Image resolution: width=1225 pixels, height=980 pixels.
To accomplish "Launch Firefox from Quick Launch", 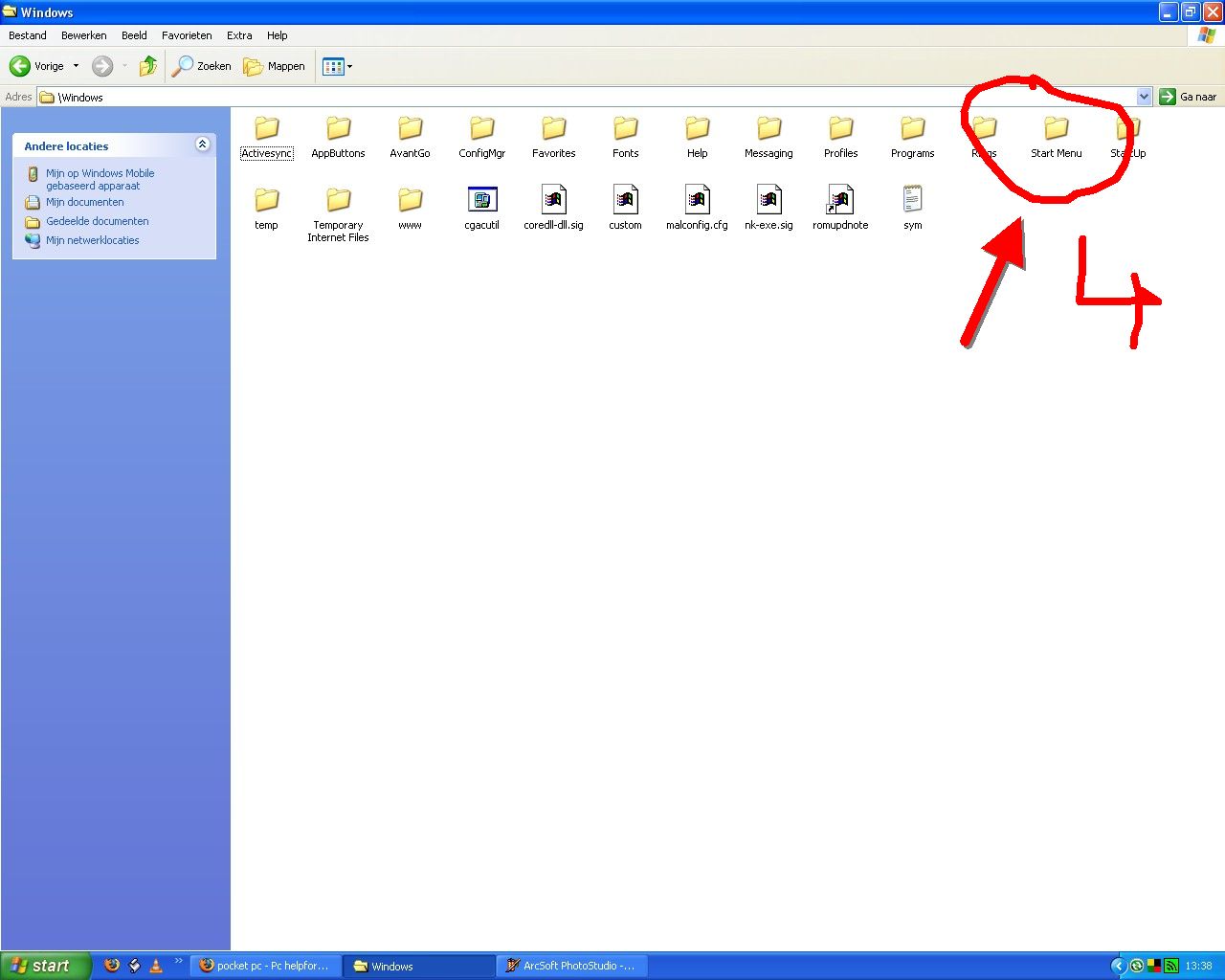I will coord(112,966).
